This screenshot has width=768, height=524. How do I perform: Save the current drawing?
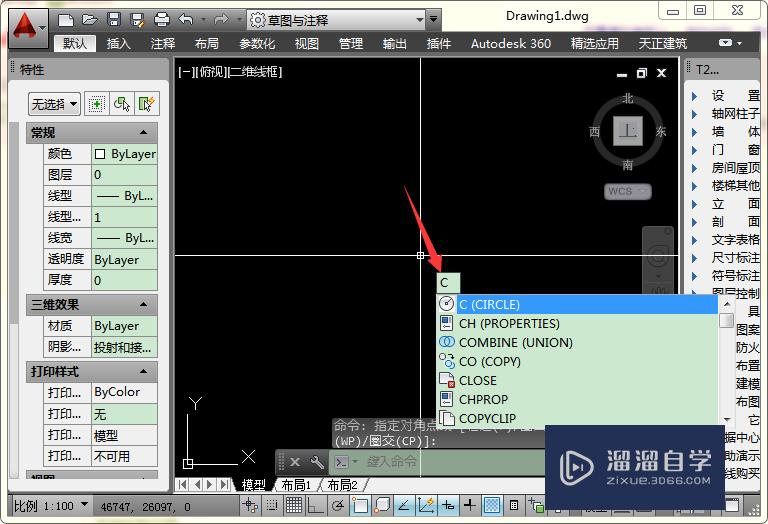[x=114, y=20]
